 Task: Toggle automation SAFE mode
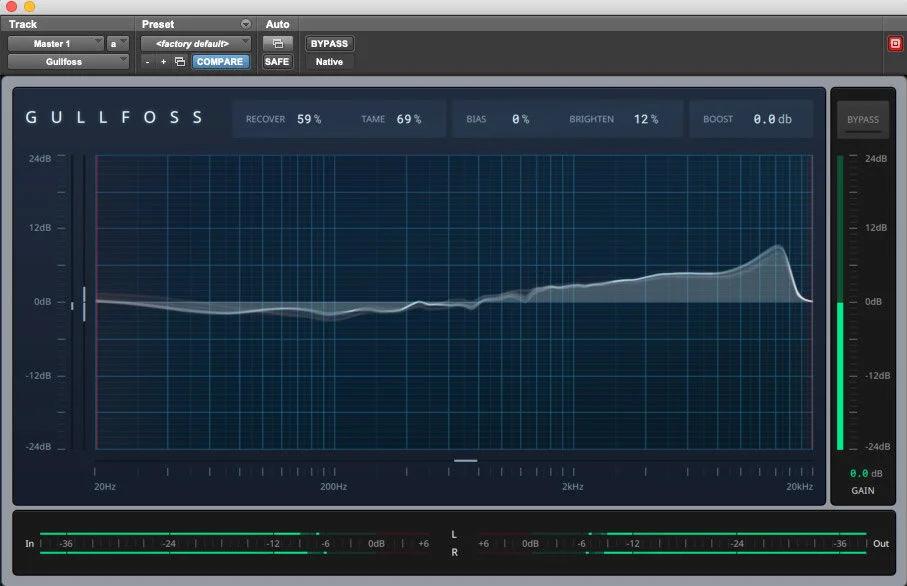277,61
